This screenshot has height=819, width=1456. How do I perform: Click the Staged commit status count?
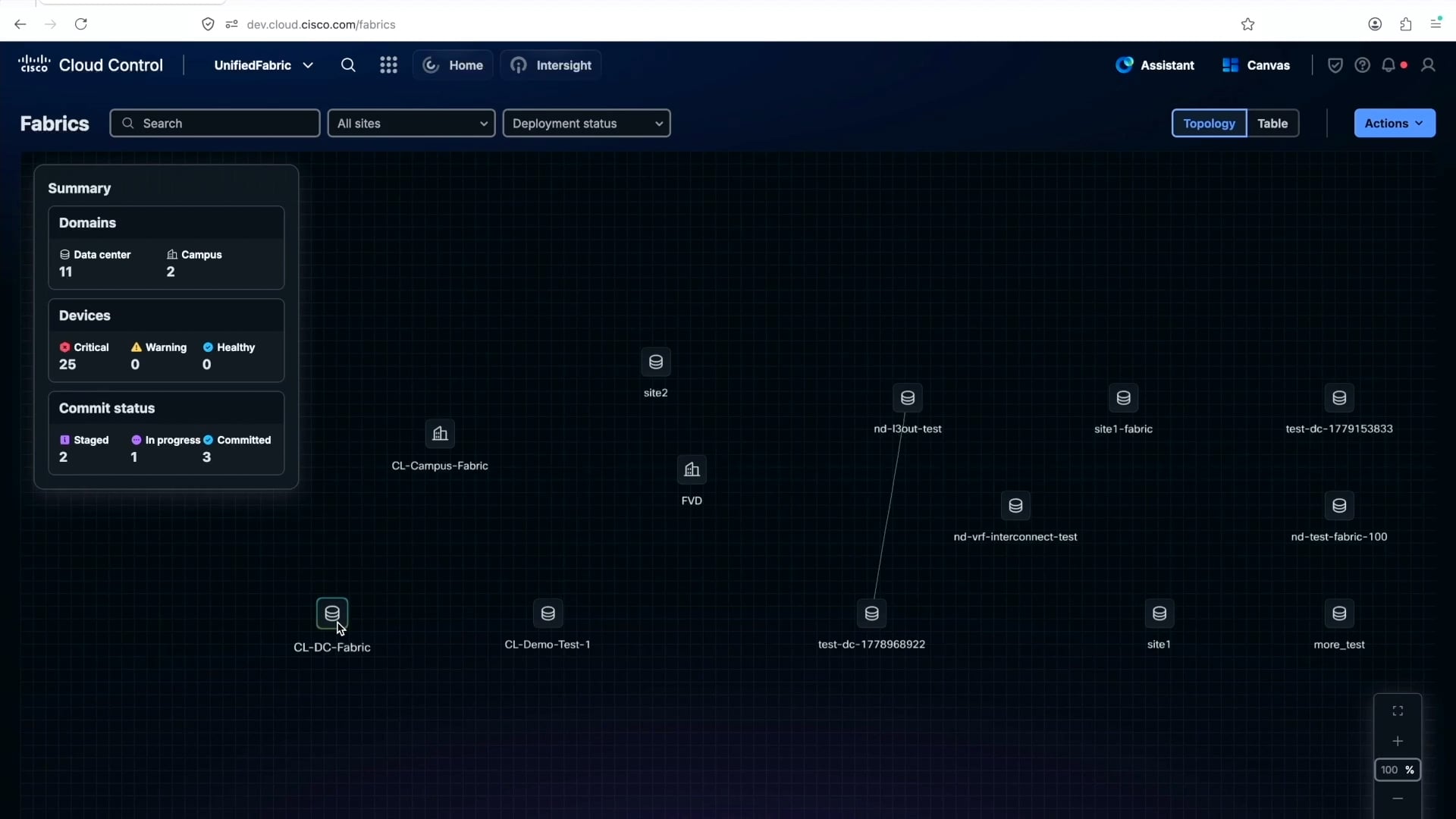(x=63, y=457)
